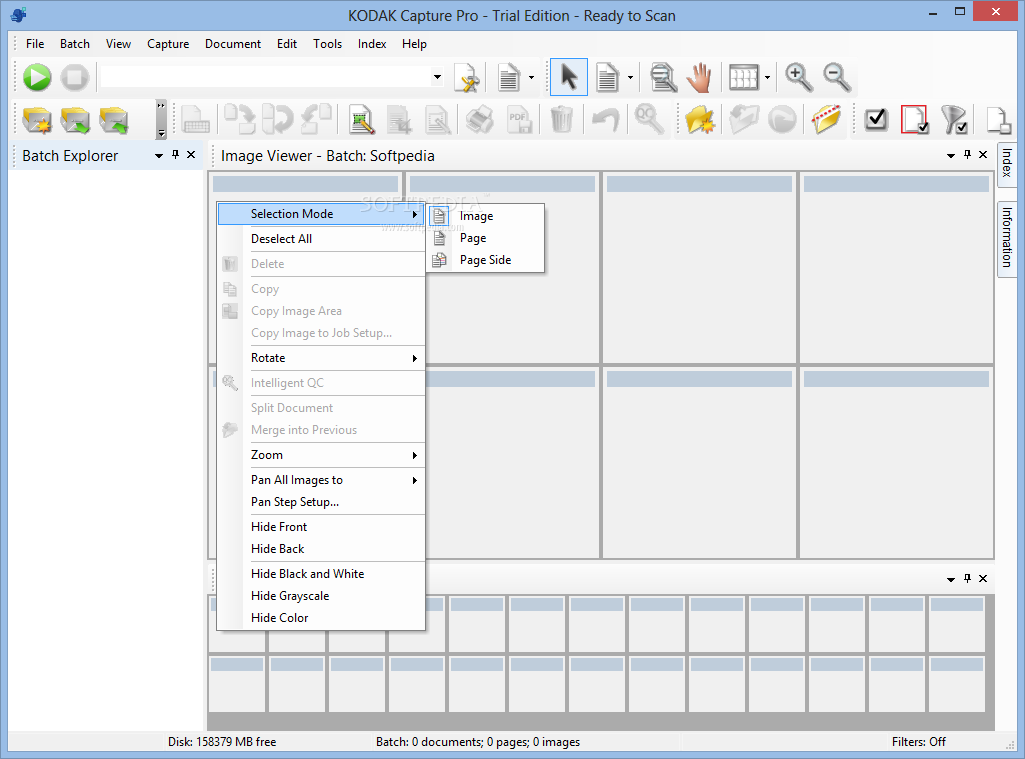This screenshot has height=759, width=1025.
Task: Open the Rotate submenu
Action: tap(321, 358)
